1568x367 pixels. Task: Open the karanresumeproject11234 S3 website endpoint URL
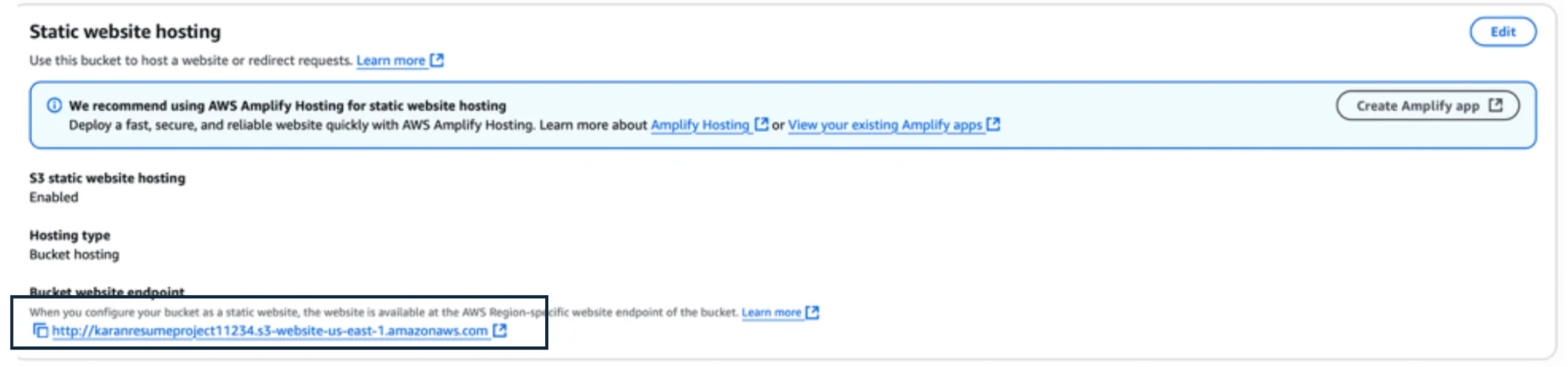click(x=269, y=331)
